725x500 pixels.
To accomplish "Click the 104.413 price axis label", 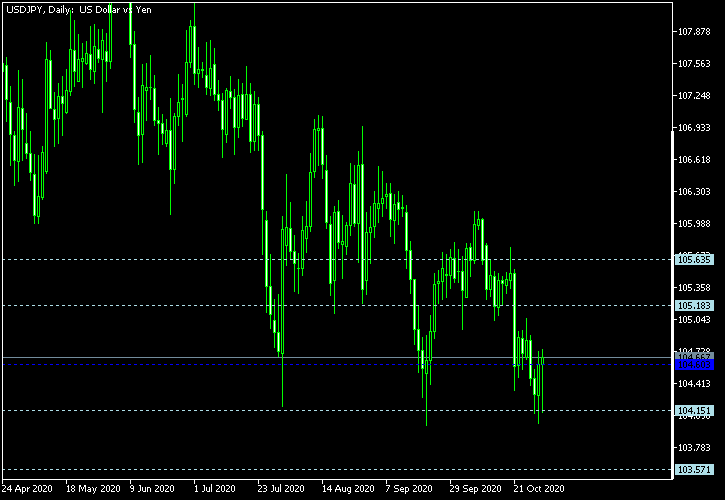I will pos(694,383).
